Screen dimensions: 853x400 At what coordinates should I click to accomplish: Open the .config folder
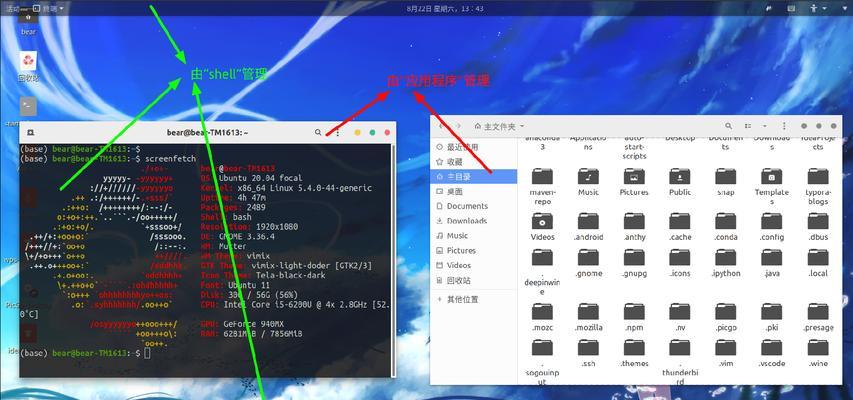(x=771, y=226)
